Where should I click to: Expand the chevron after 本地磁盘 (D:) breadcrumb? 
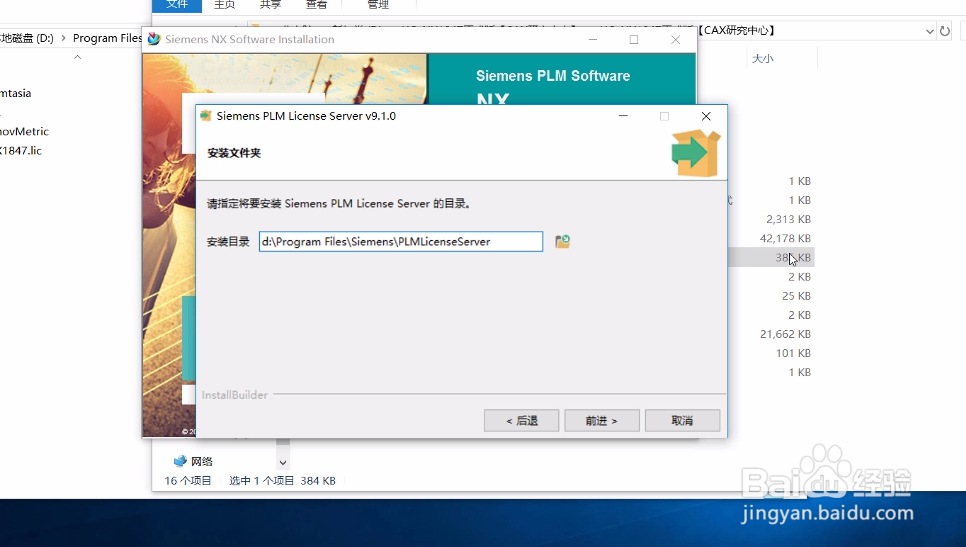tap(63, 38)
